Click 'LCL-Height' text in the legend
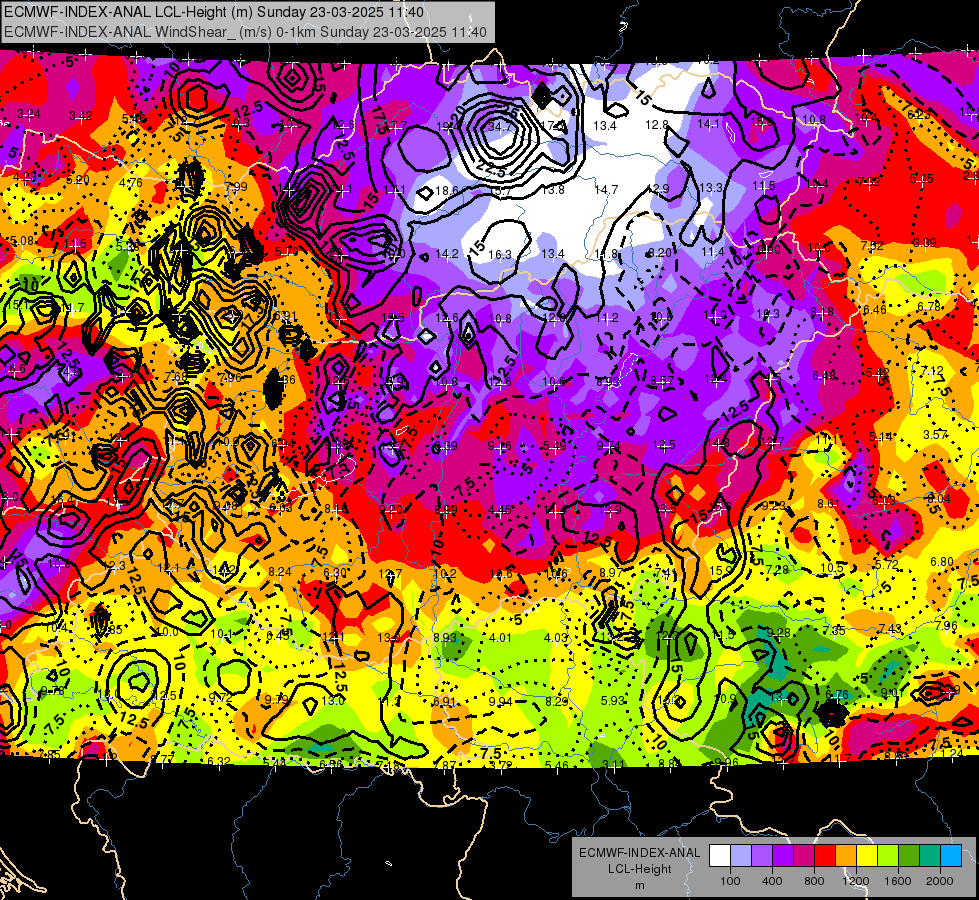This screenshot has width=979, height=900. (x=639, y=869)
